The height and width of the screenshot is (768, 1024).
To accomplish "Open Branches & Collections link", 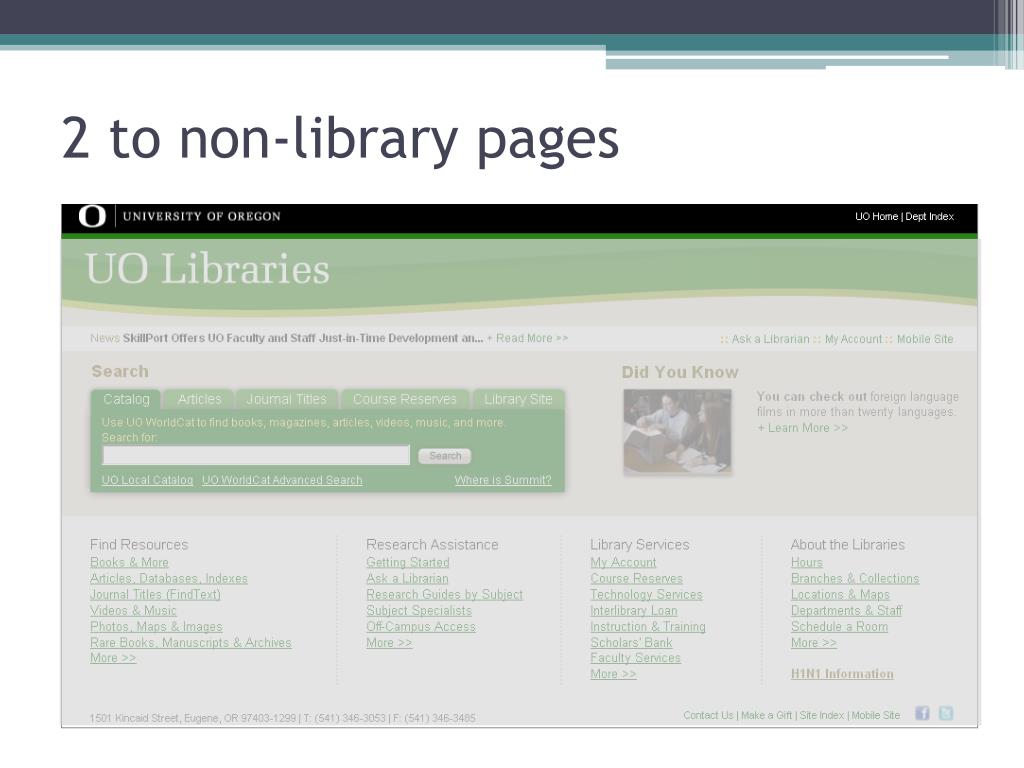I will (855, 579).
